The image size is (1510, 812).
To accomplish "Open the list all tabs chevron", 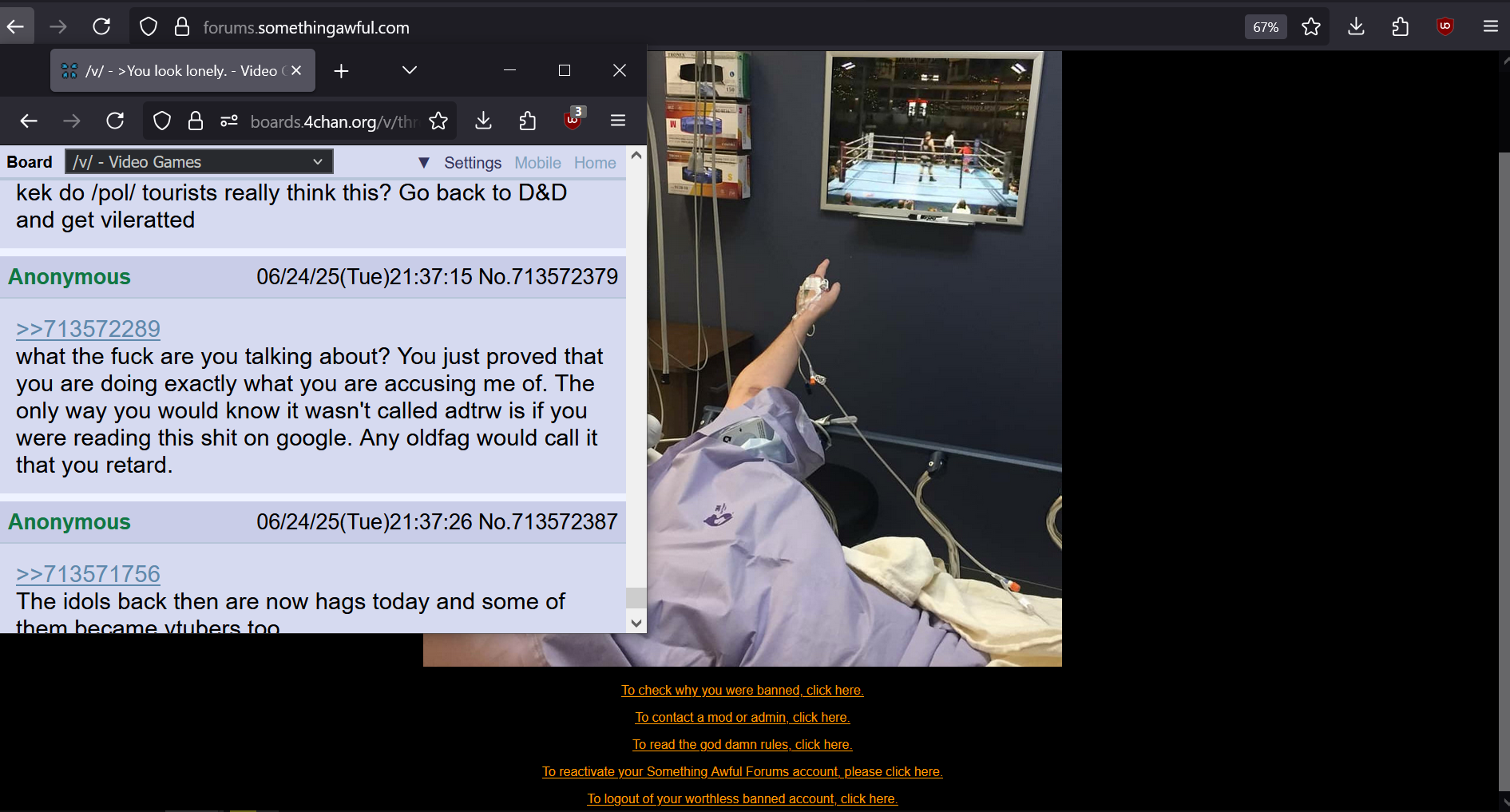I will pyautogui.click(x=410, y=70).
